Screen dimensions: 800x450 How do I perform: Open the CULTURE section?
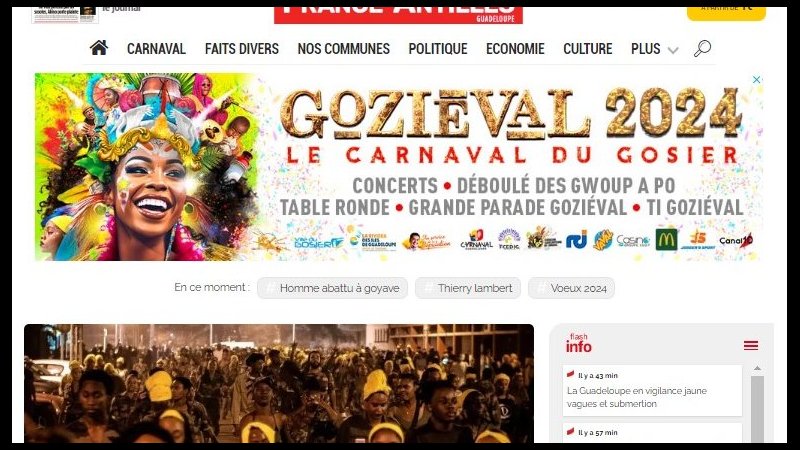(588, 49)
